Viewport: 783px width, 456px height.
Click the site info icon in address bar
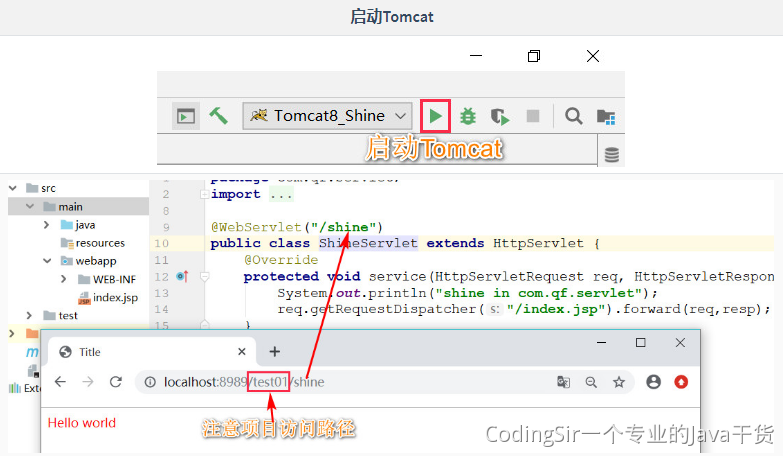coord(150,382)
